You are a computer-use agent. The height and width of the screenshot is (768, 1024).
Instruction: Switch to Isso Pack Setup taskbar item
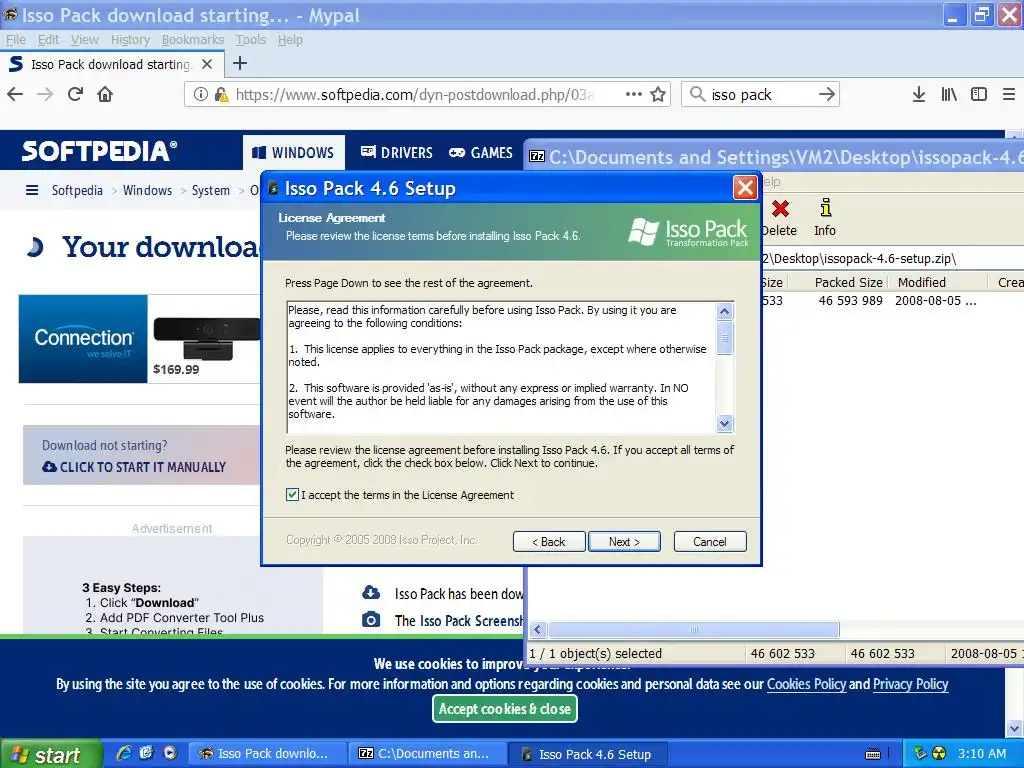coord(587,754)
